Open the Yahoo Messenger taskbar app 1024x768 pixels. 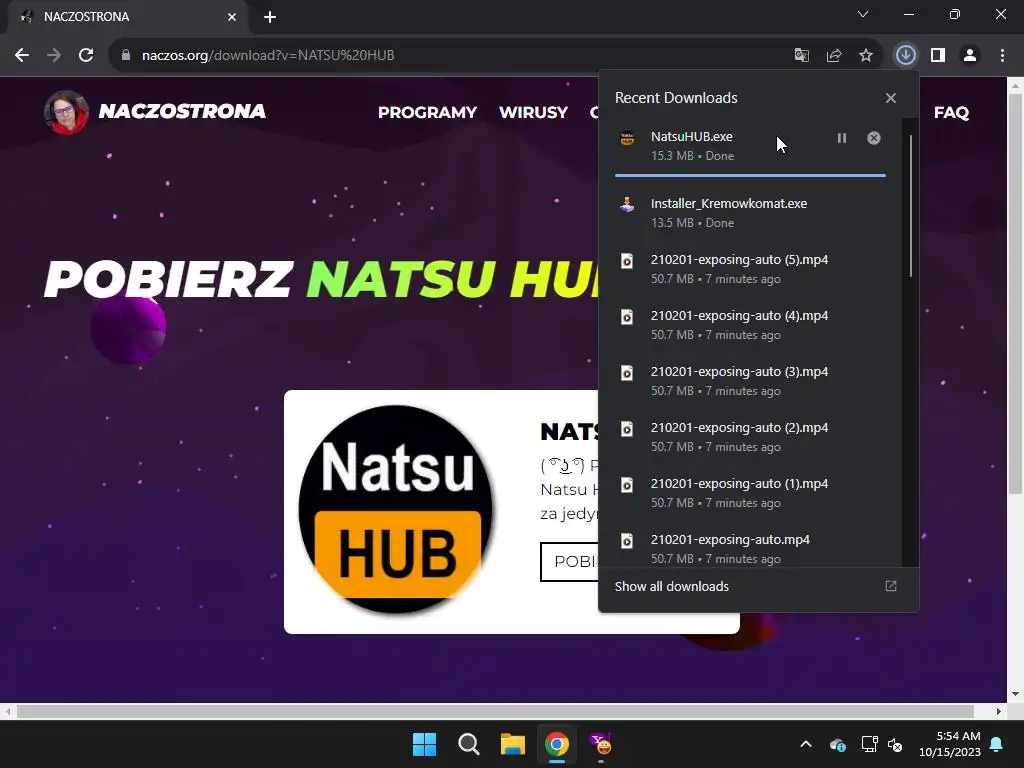tap(601, 744)
